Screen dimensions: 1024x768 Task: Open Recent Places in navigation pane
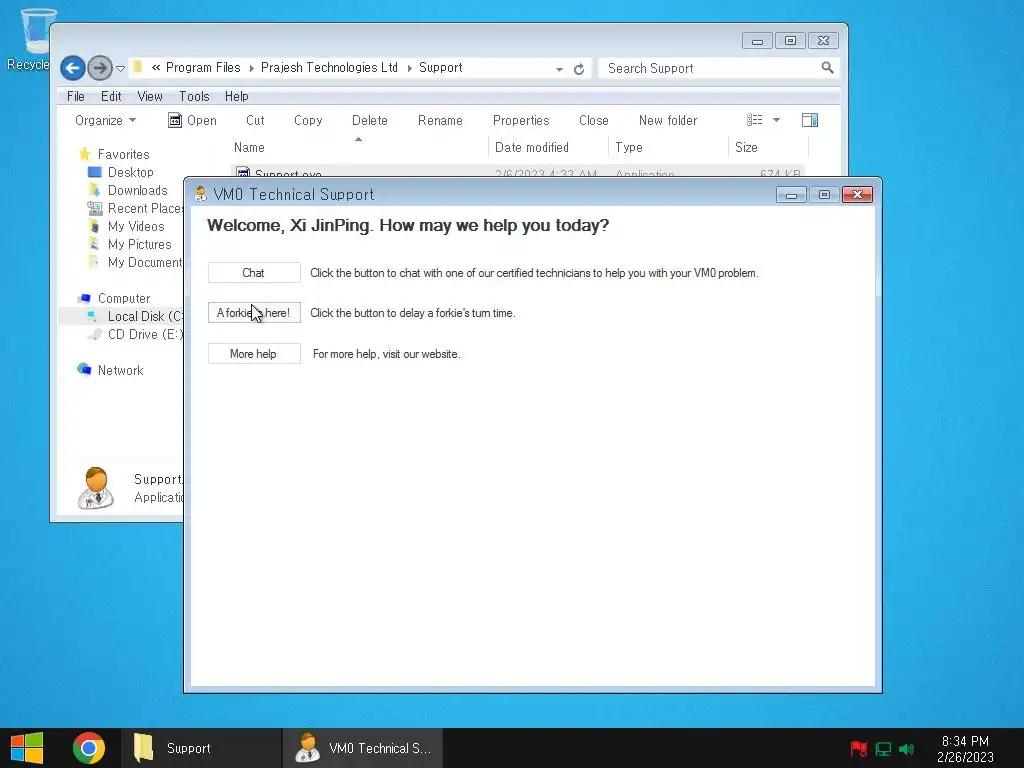135,208
